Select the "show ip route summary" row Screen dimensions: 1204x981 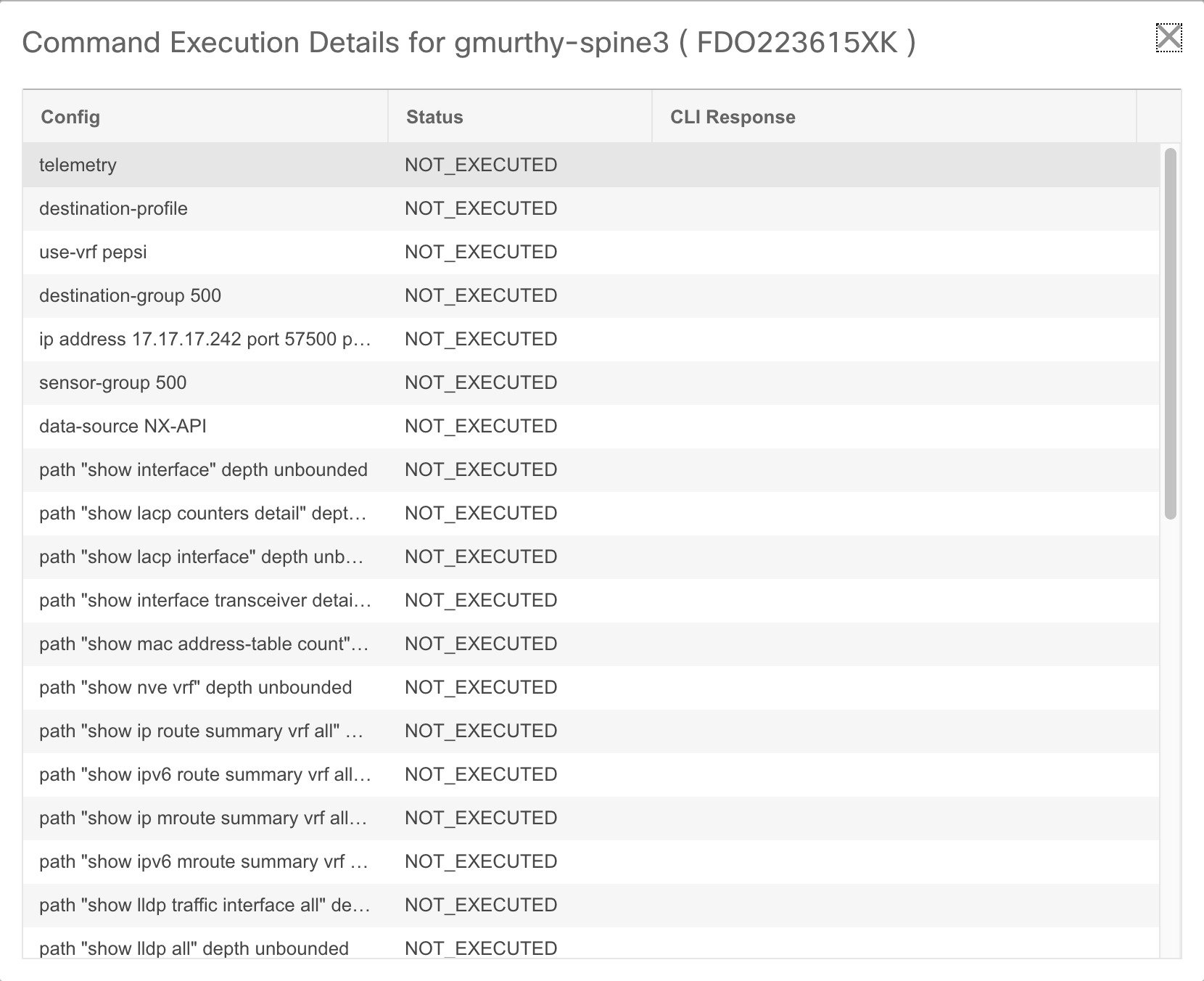coord(201,731)
